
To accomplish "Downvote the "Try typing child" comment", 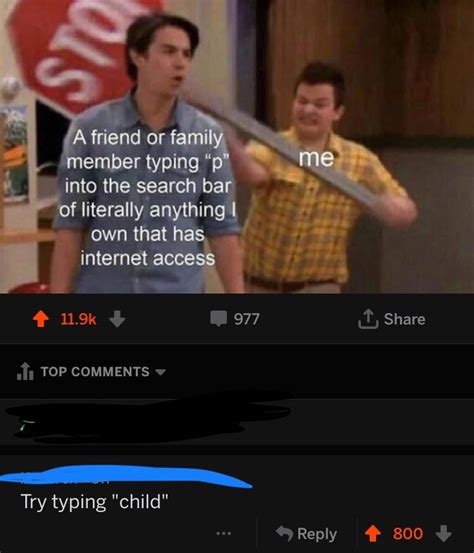I will click(x=443, y=533).
